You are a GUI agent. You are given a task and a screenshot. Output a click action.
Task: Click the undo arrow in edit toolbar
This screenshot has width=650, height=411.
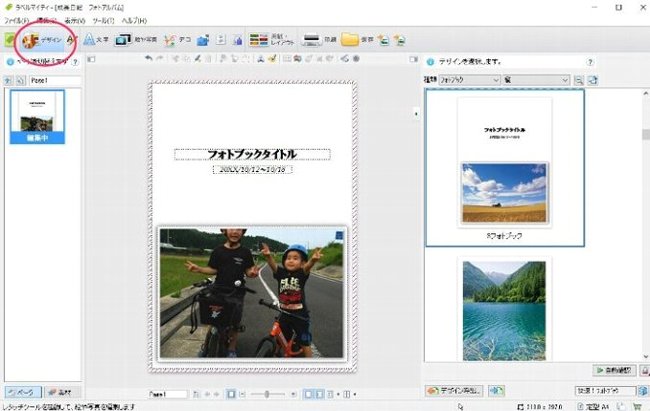pos(149,58)
